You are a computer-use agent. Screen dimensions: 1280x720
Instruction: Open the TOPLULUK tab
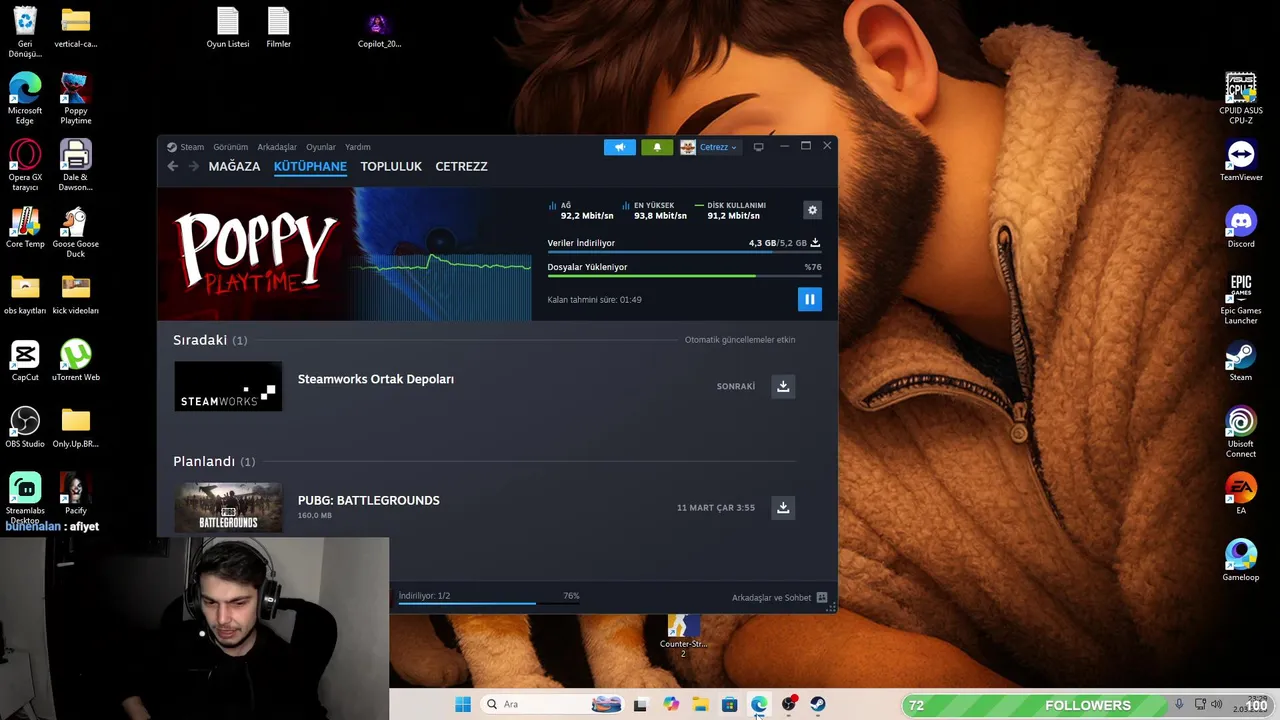[x=391, y=166]
